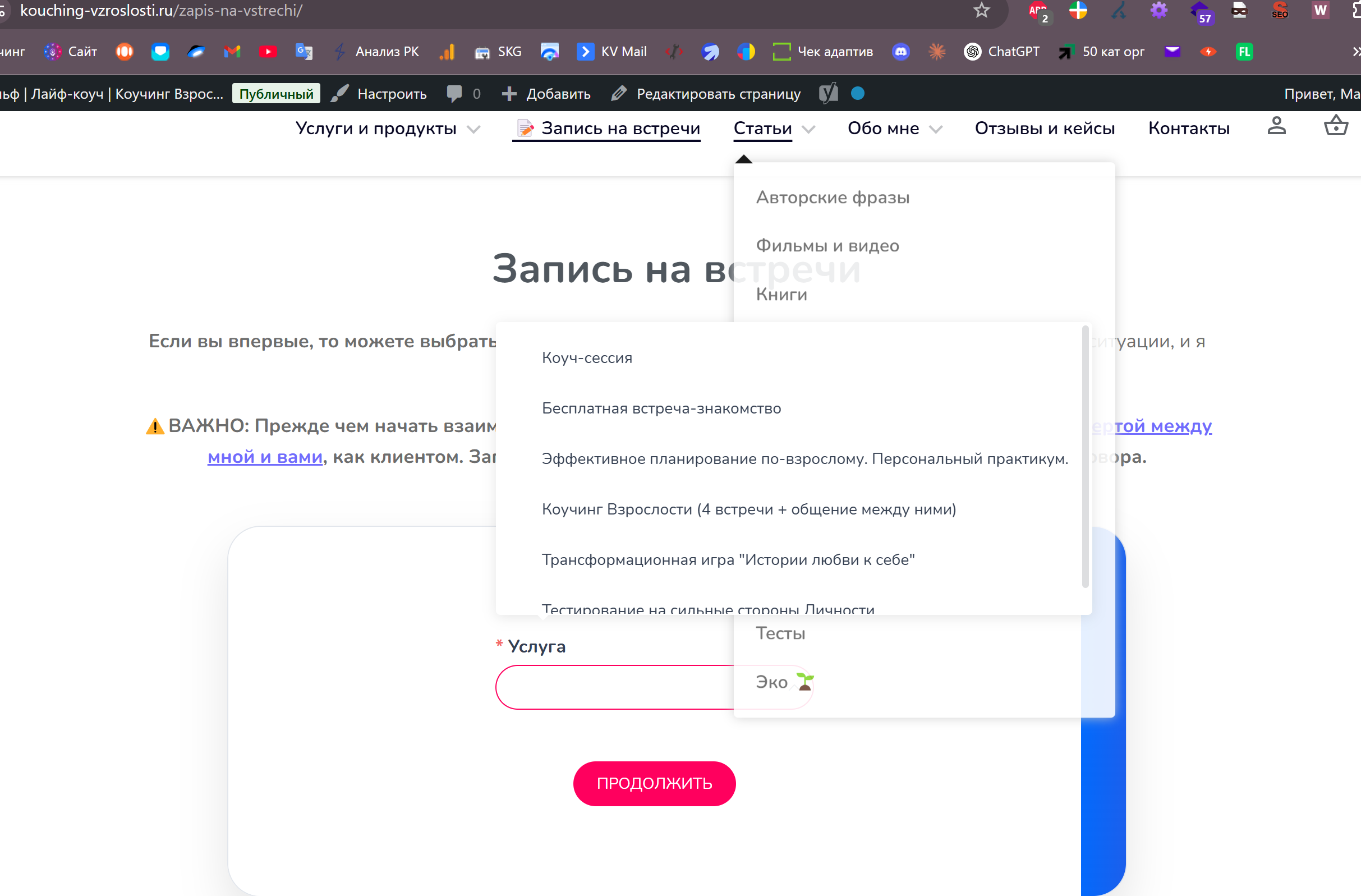The width and height of the screenshot is (1361, 896).
Task: Click the Публичный status badge
Action: [275, 94]
